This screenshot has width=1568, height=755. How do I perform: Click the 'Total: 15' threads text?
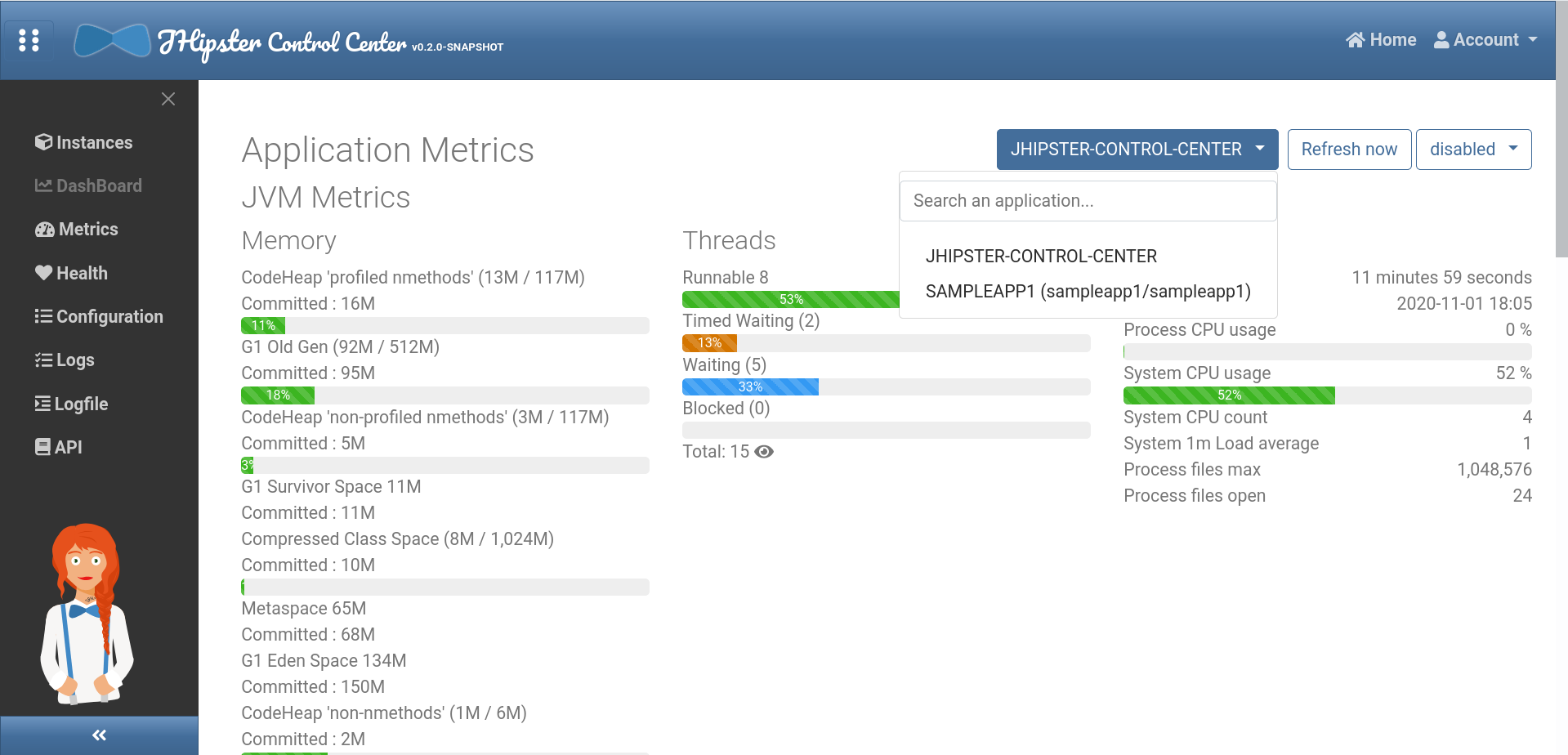click(716, 452)
